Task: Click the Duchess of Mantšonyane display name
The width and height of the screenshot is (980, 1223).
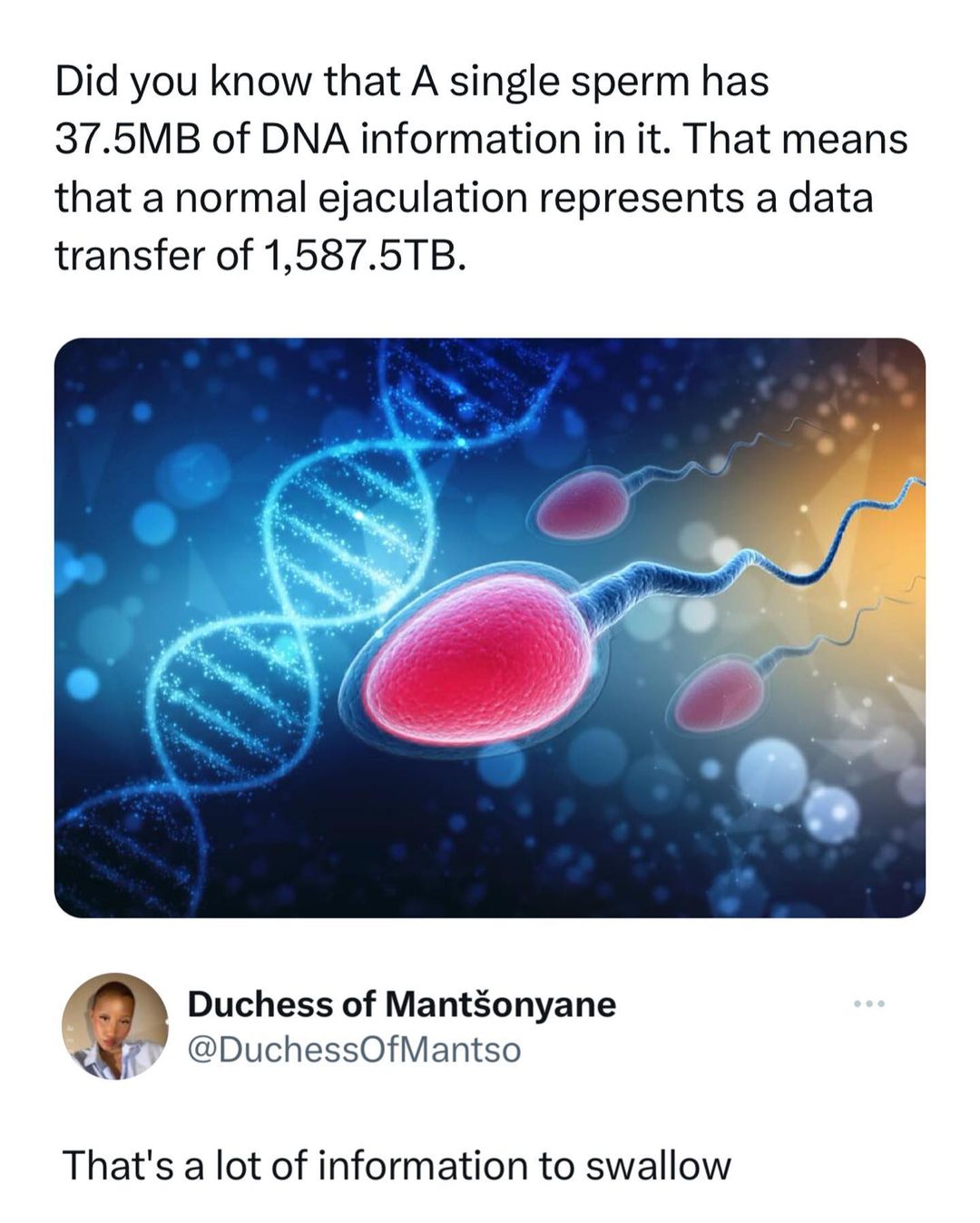Action: pos(402,1003)
